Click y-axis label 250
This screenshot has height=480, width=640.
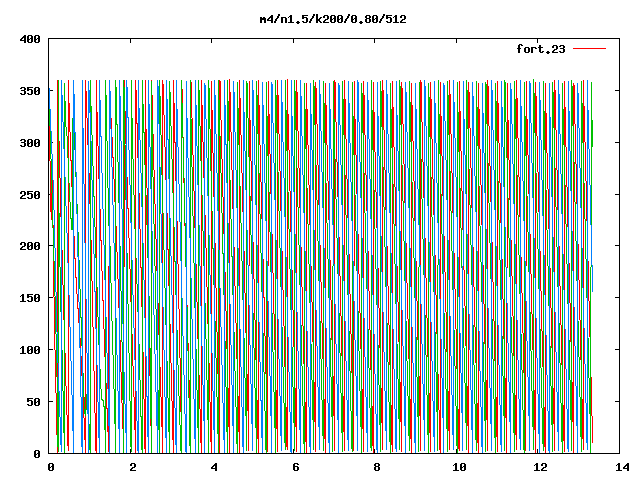point(30,195)
